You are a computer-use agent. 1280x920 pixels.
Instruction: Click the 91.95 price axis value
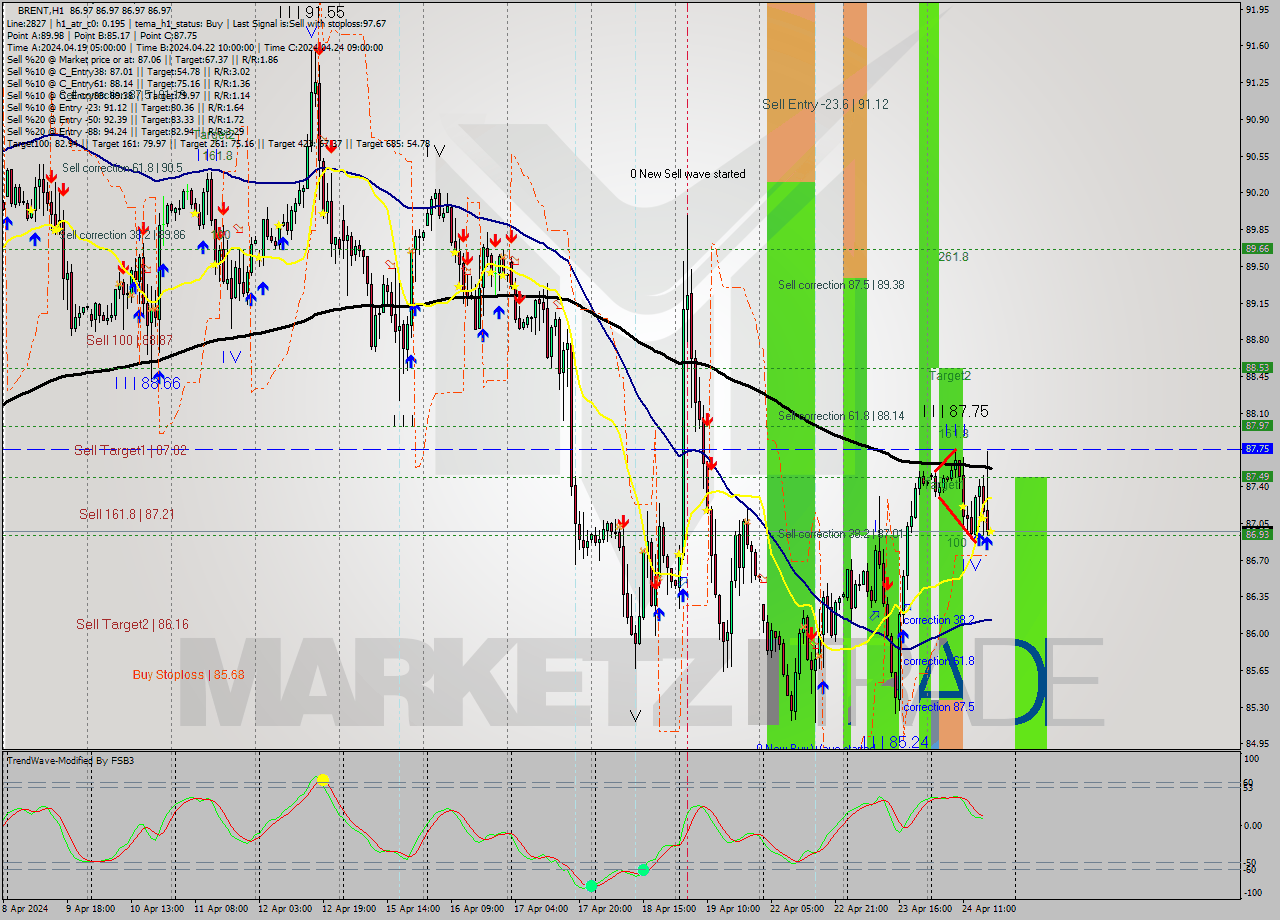pyautogui.click(x=1257, y=9)
